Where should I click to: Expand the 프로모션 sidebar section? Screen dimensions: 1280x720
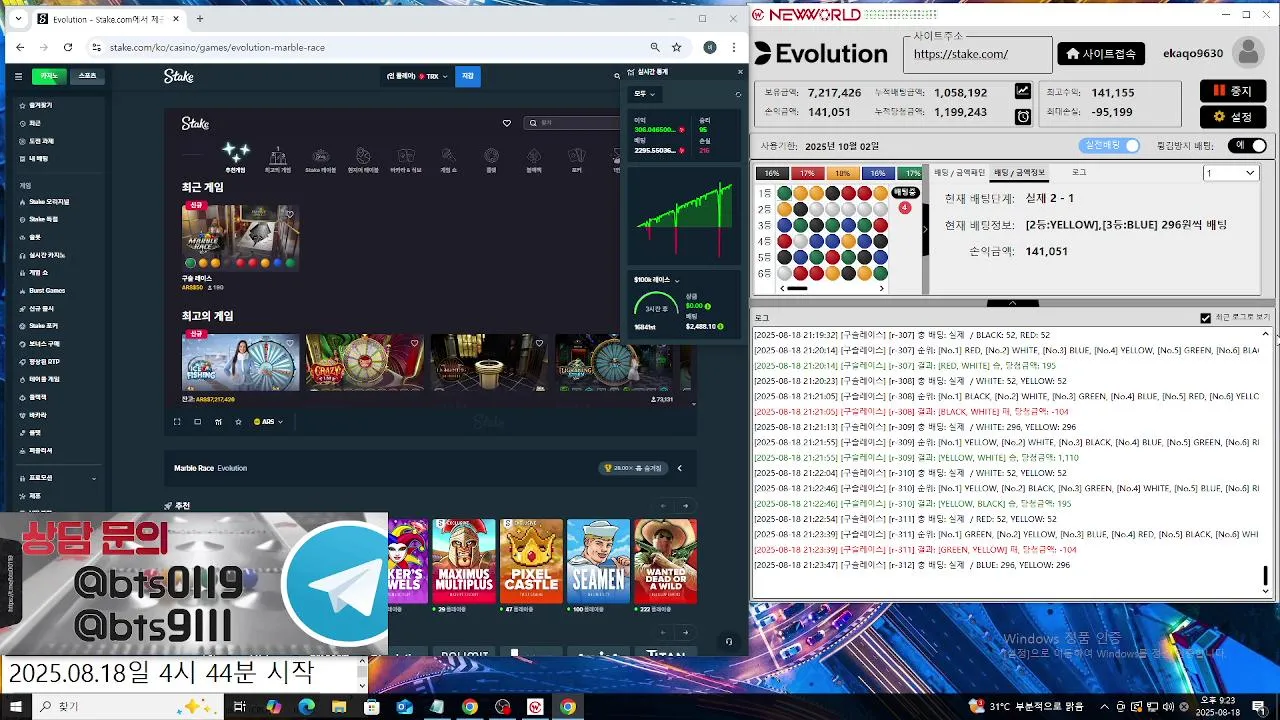click(x=60, y=478)
